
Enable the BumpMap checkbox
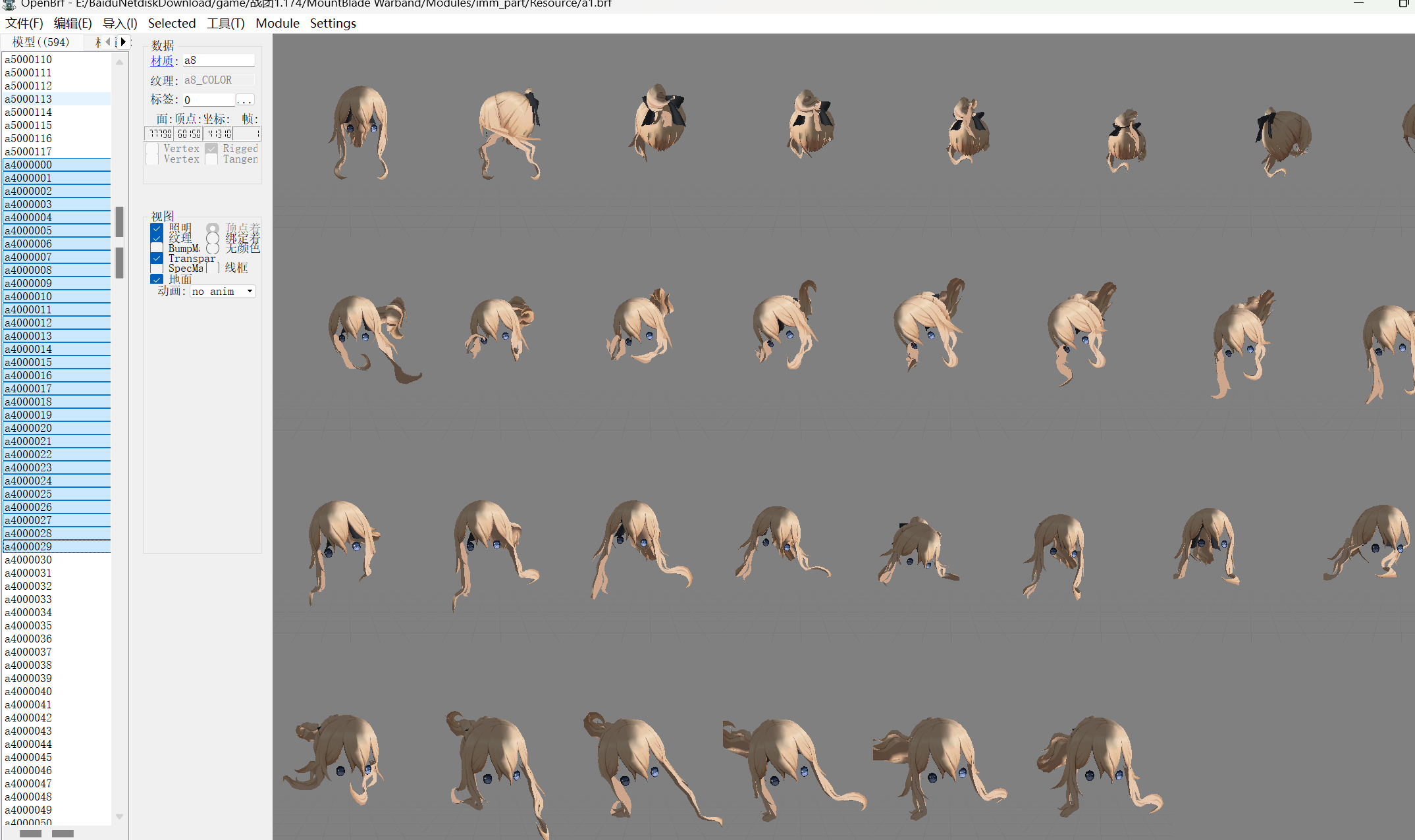[x=157, y=248]
